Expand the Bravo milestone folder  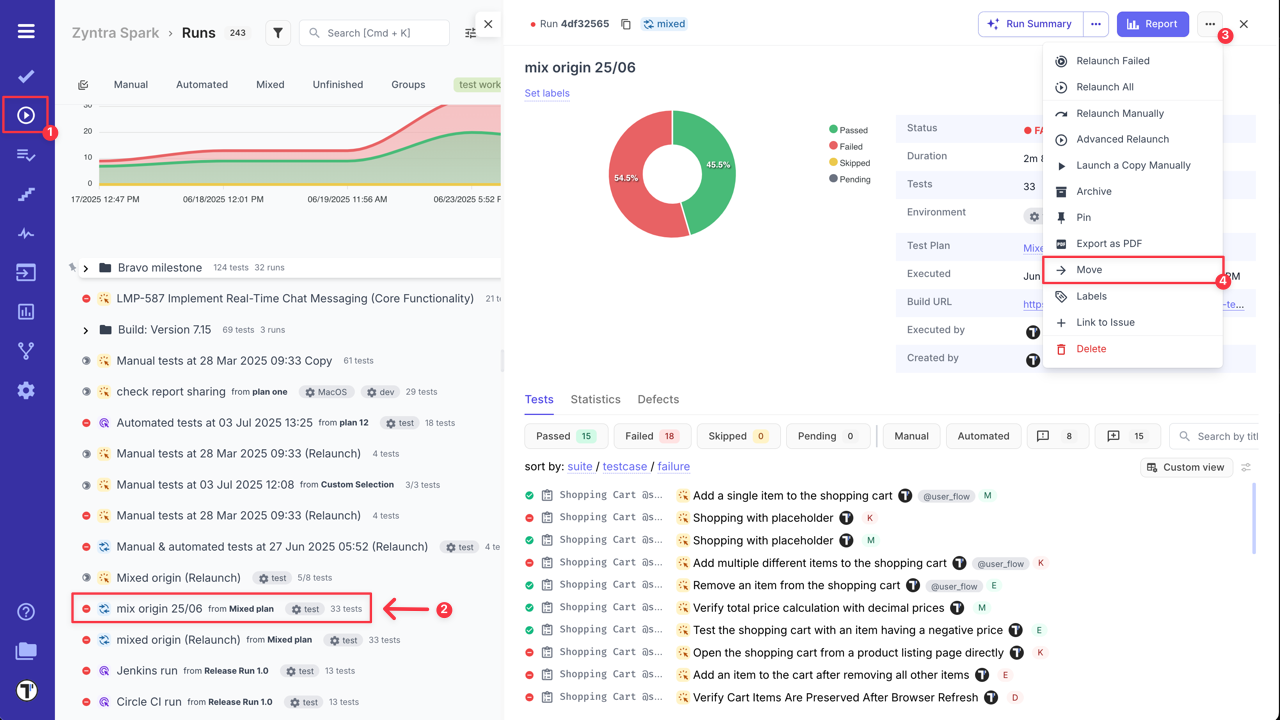coord(86,268)
